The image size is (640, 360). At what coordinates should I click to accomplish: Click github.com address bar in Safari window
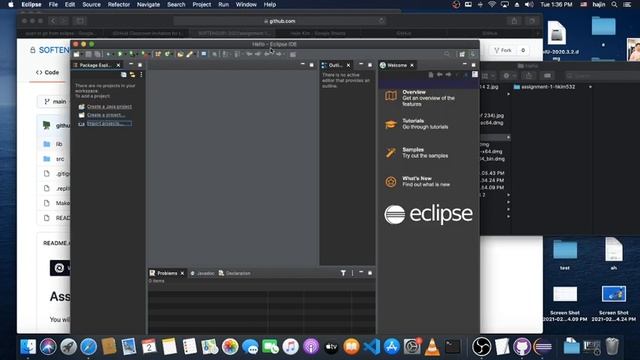tap(280, 21)
